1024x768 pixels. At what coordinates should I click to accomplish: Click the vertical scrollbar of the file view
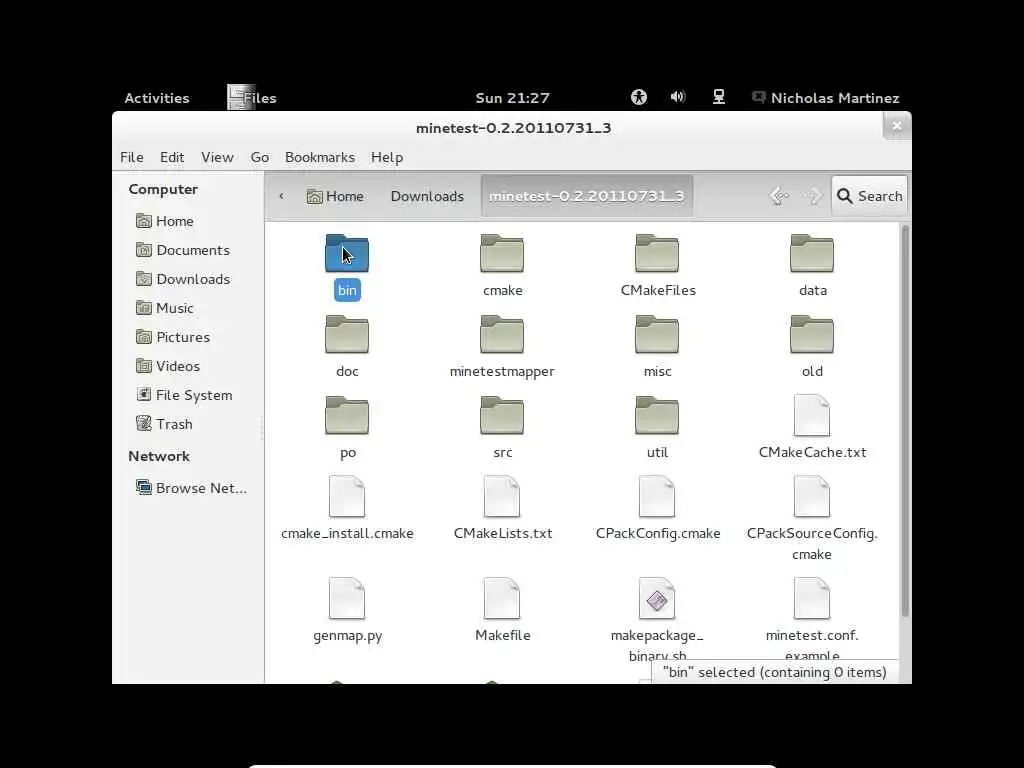tap(905, 421)
